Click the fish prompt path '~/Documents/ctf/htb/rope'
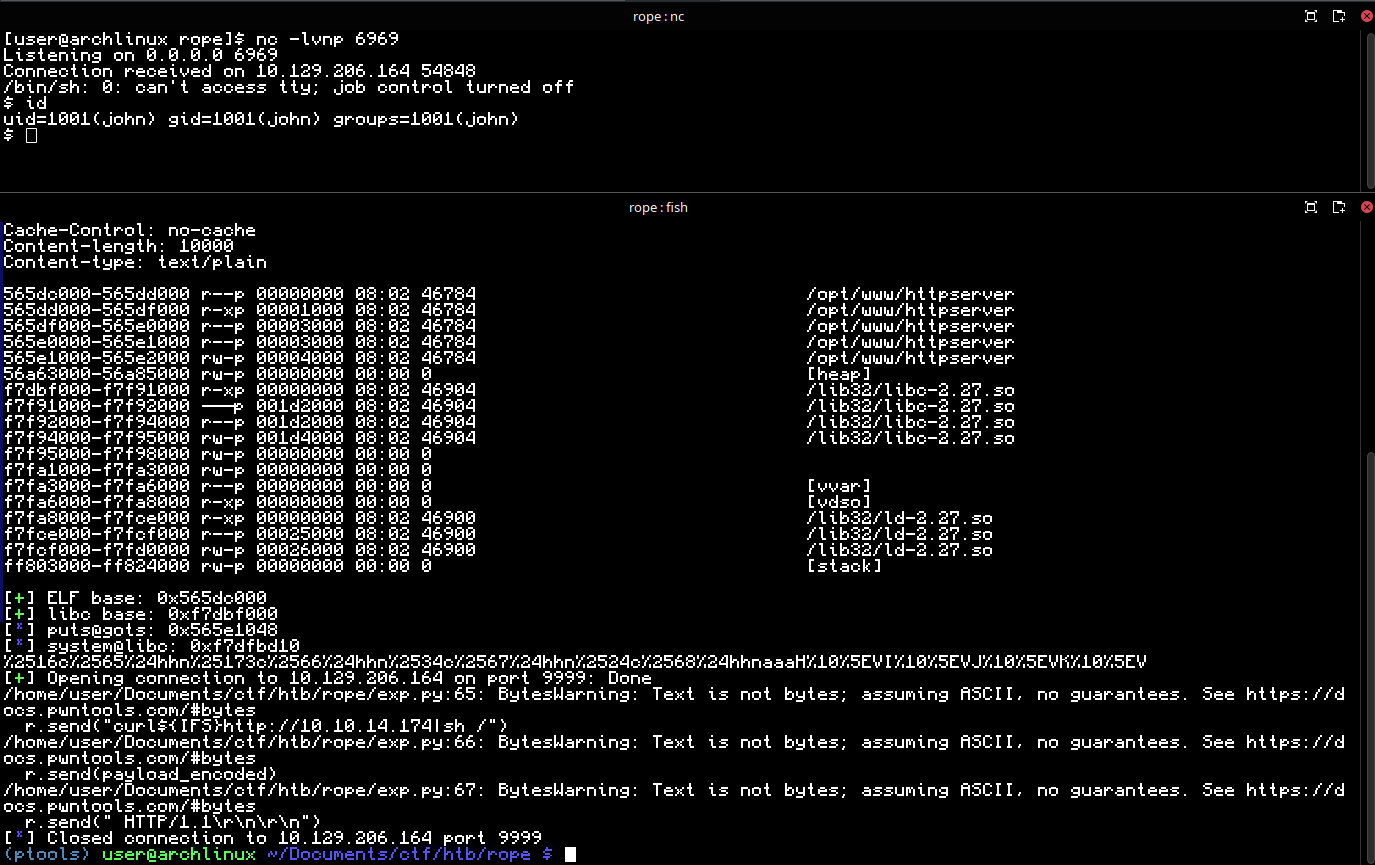Viewport: 1375px width, 865px height. point(398,854)
